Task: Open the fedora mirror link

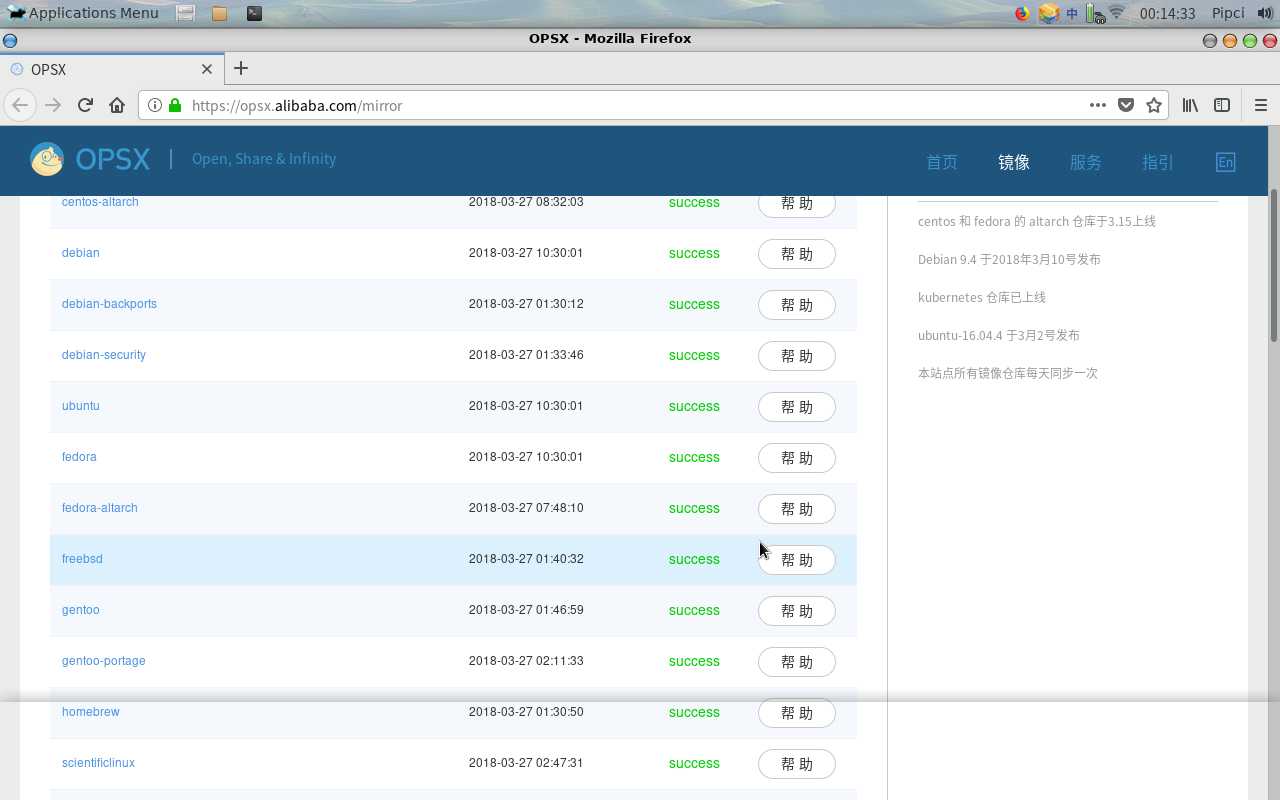Action: 79,457
